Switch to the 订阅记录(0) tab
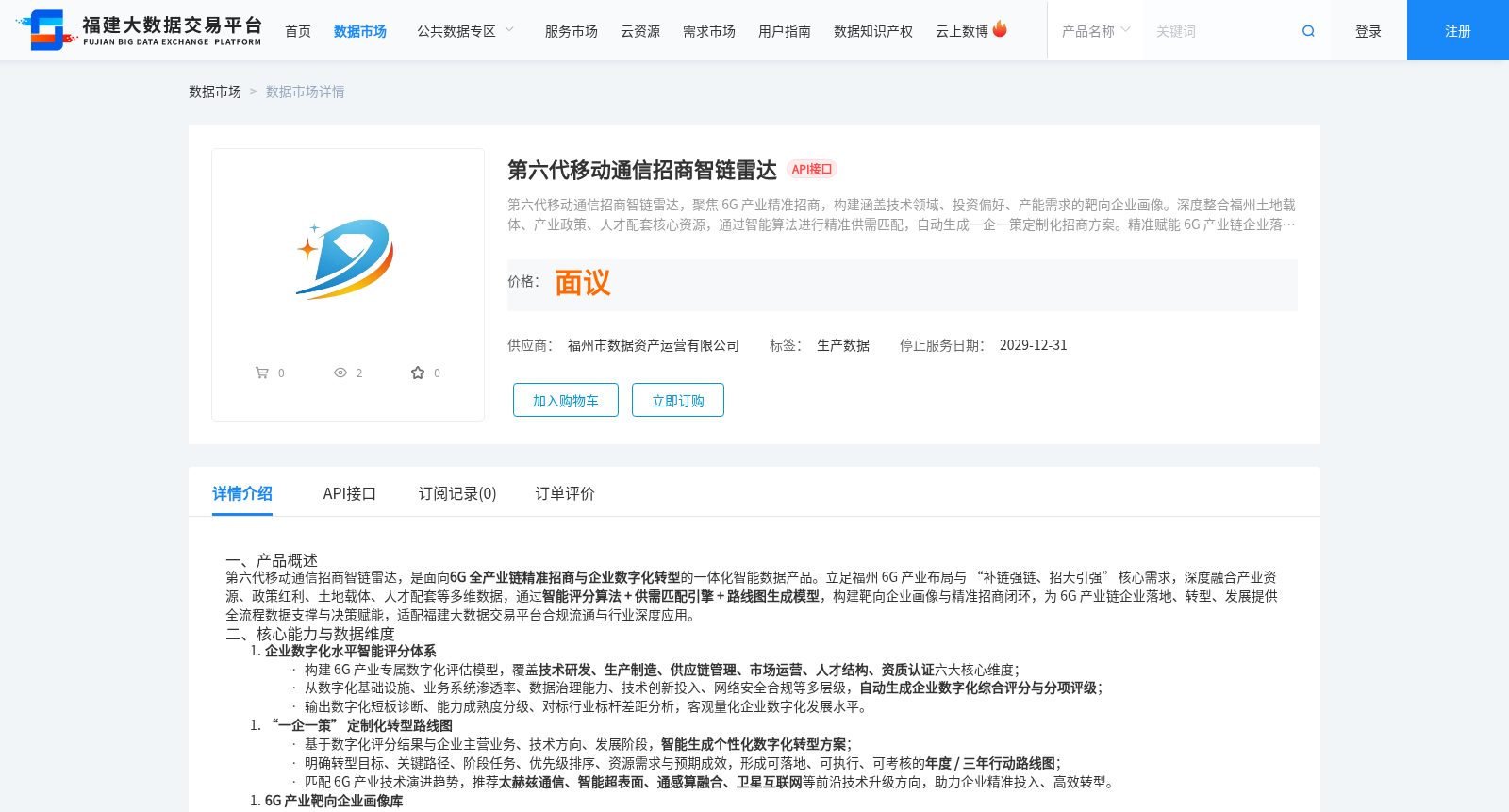 (x=457, y=493)
